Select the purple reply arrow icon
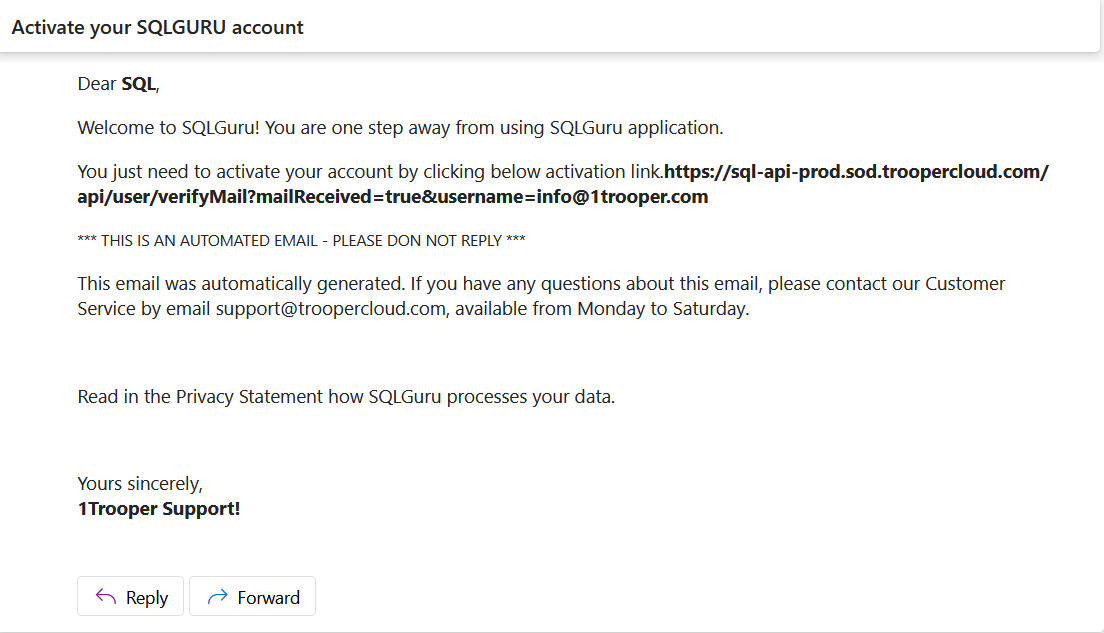Screen dimensions: 1104x633 pyautogui.click(x=106, y=596)
